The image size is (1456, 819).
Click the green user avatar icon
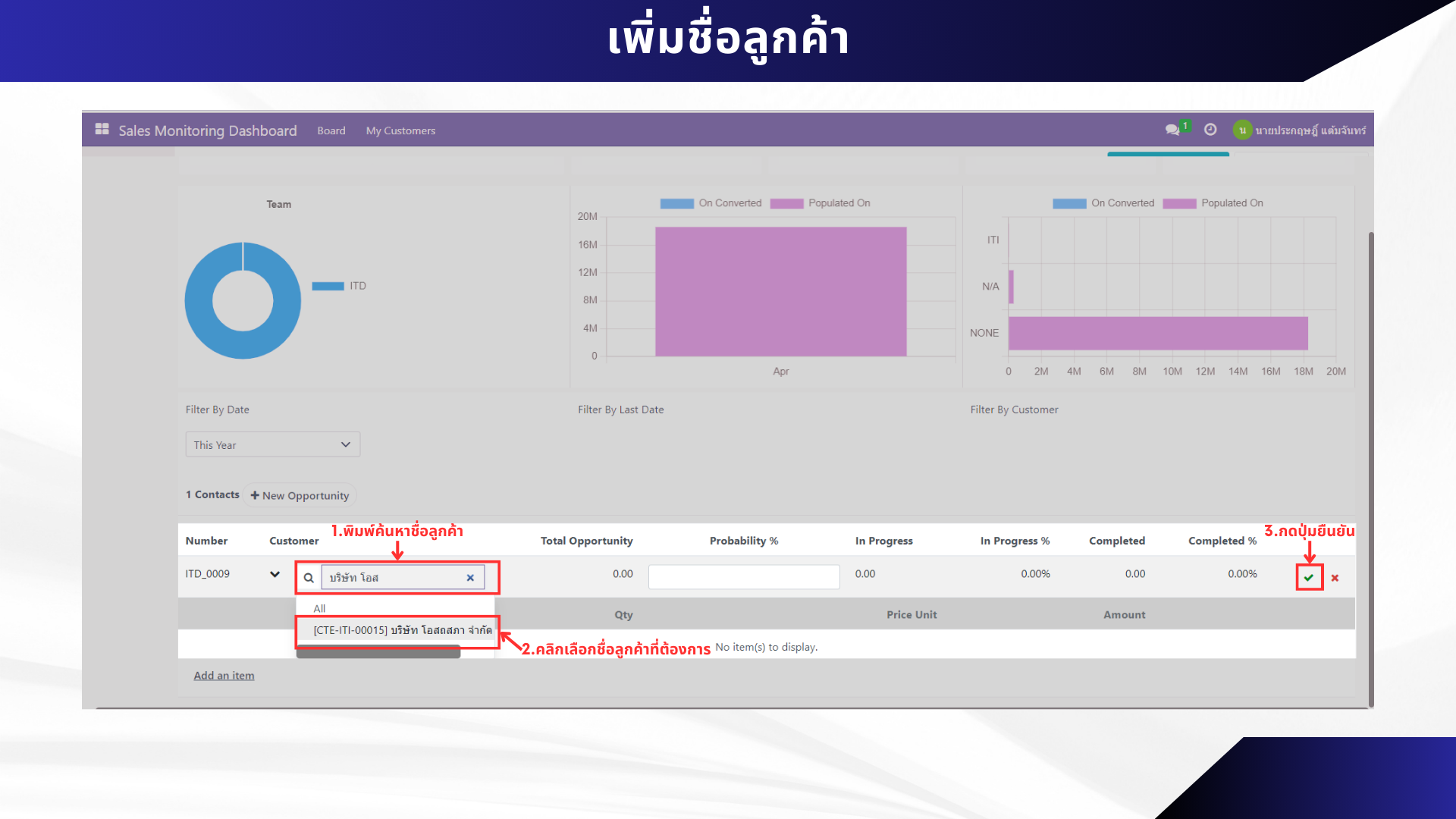point(1241,130)
